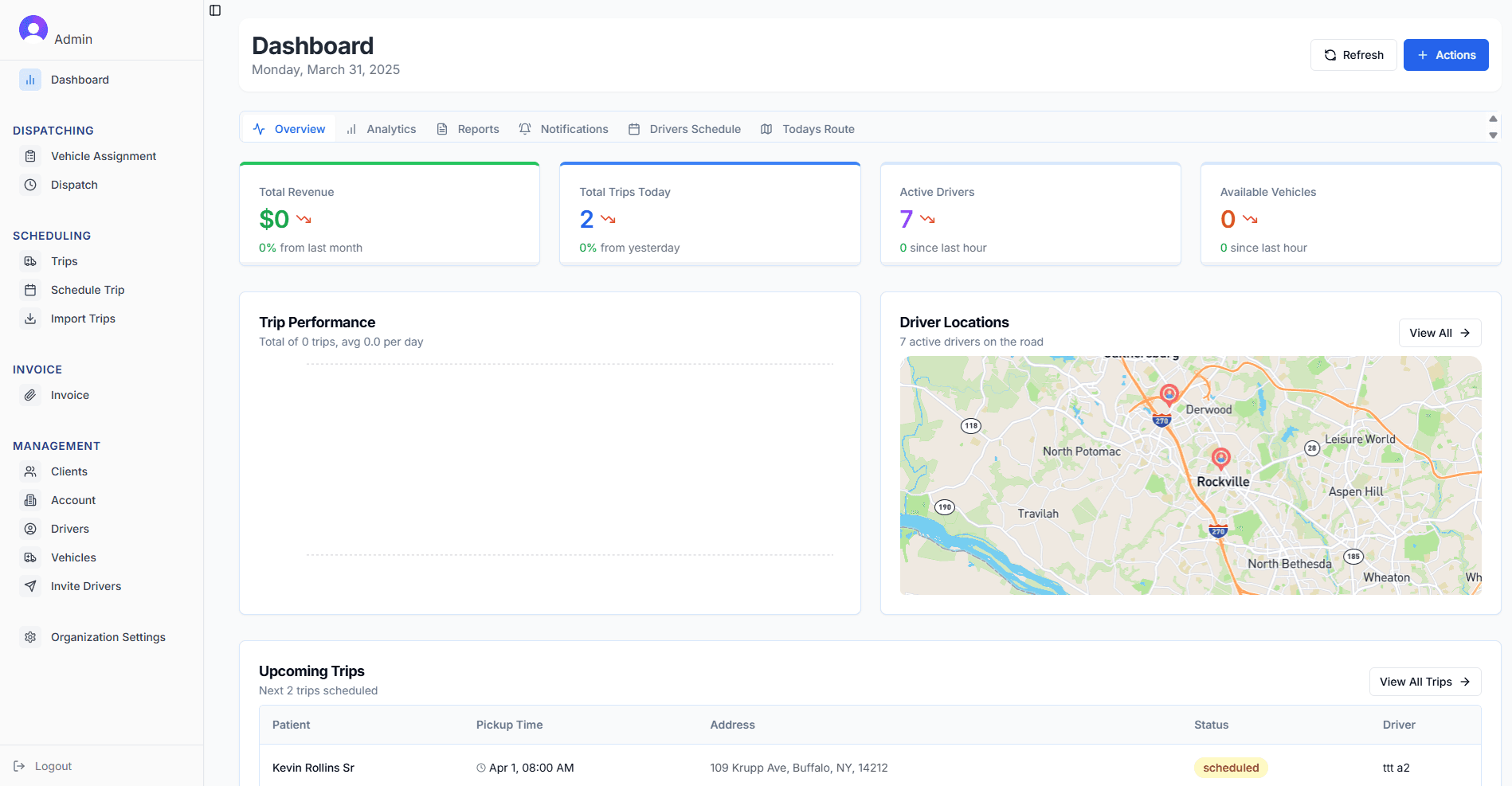Click the down chevron on the tab scroller
Image resolution: width=1512 pixels, height=786 pixels.
point(1493,135)
